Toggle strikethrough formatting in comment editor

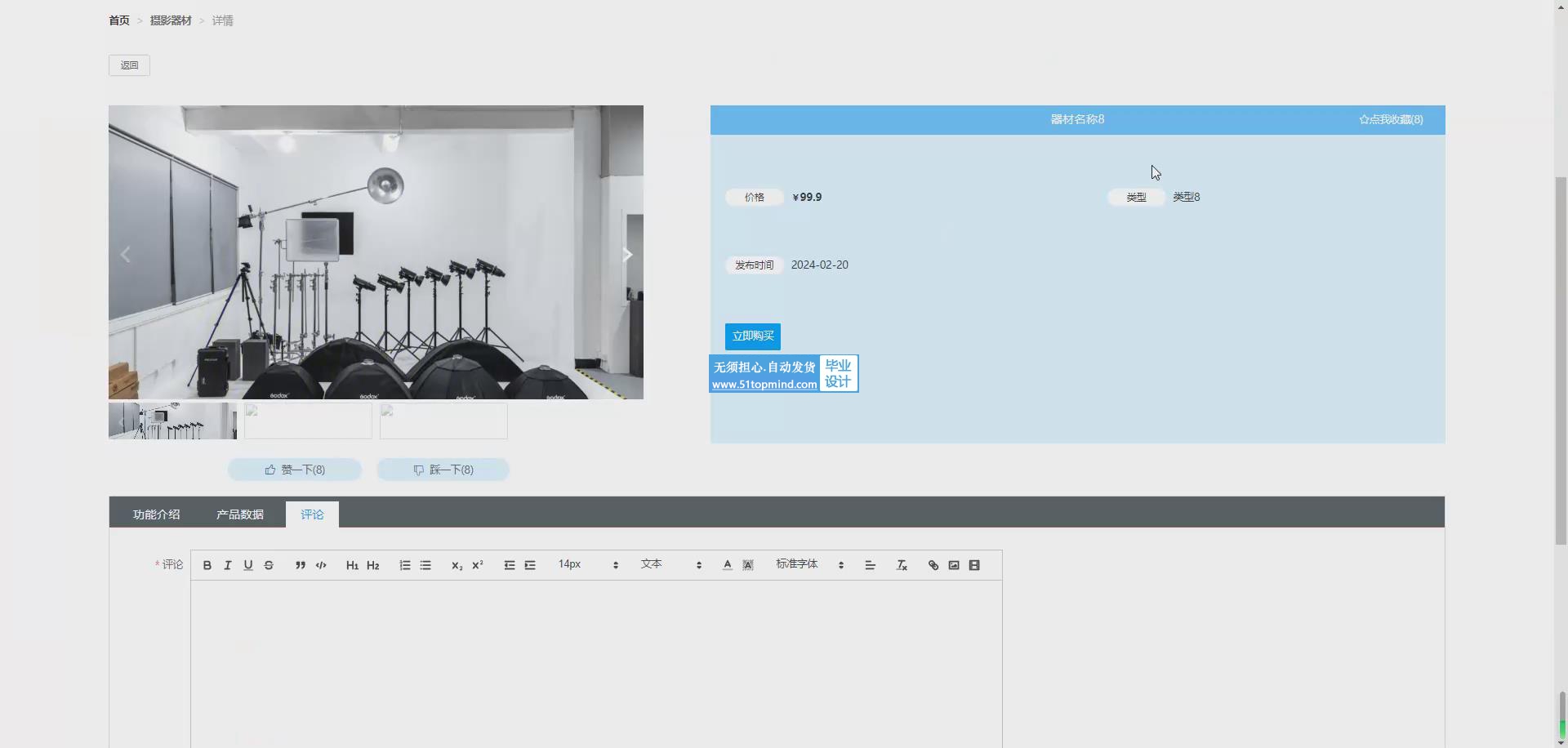tap(269, 565)
